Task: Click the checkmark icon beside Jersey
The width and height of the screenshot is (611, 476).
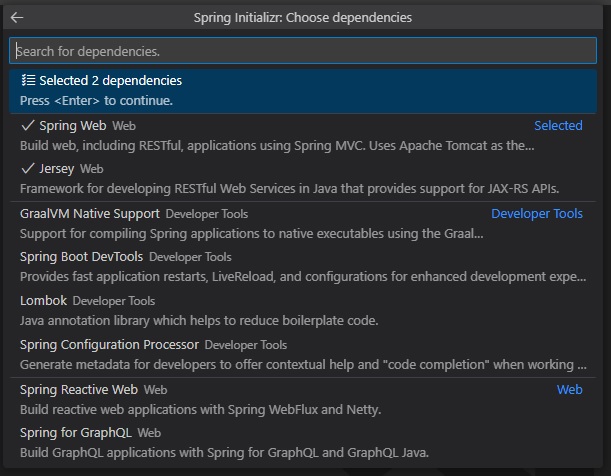Action: (x=27, y=169)
